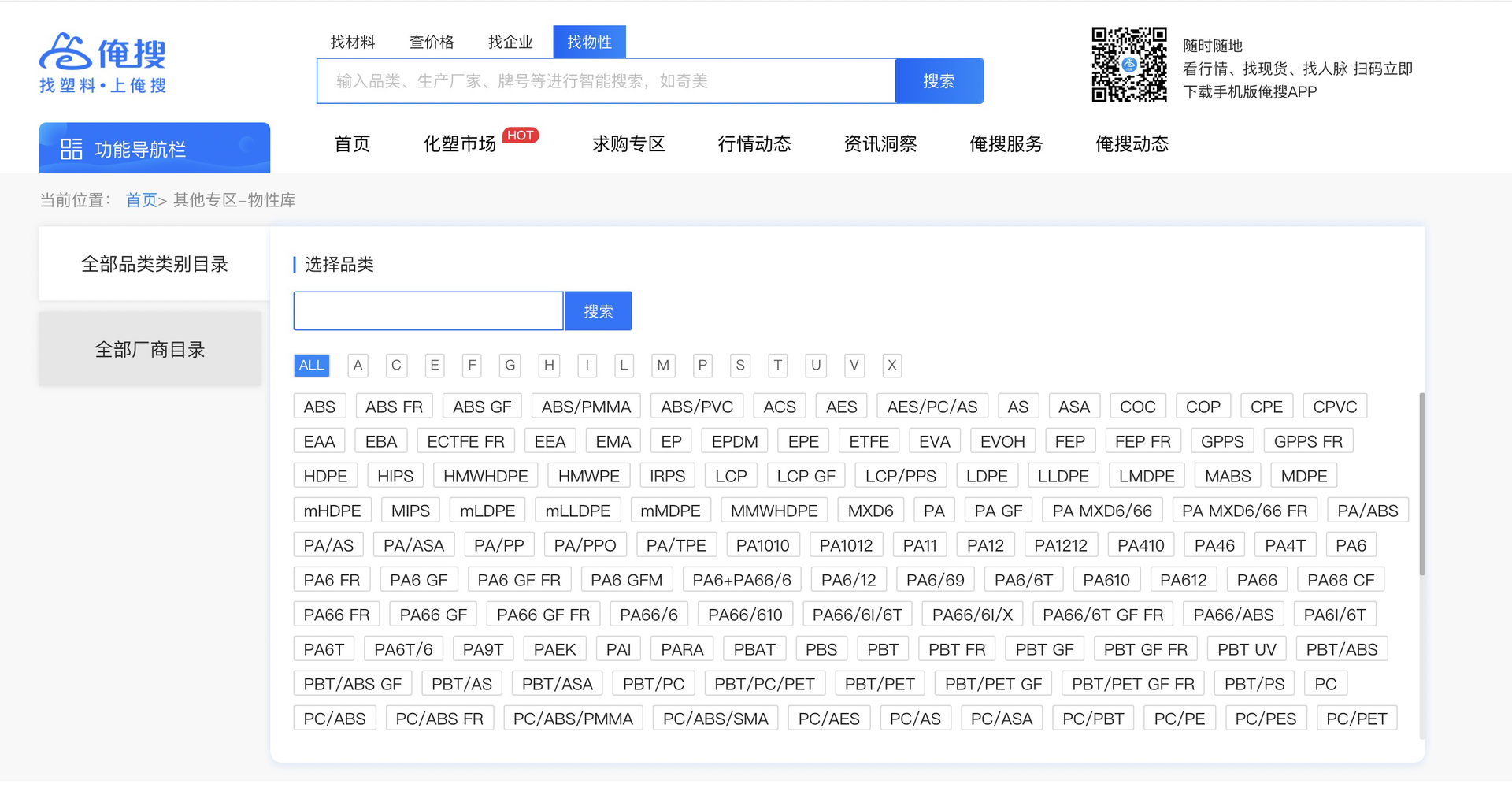Image resolution: width=1512 pixels, height=795 pixels.
Task: Click the QR code image
Action: click(x=1128, y=65)
